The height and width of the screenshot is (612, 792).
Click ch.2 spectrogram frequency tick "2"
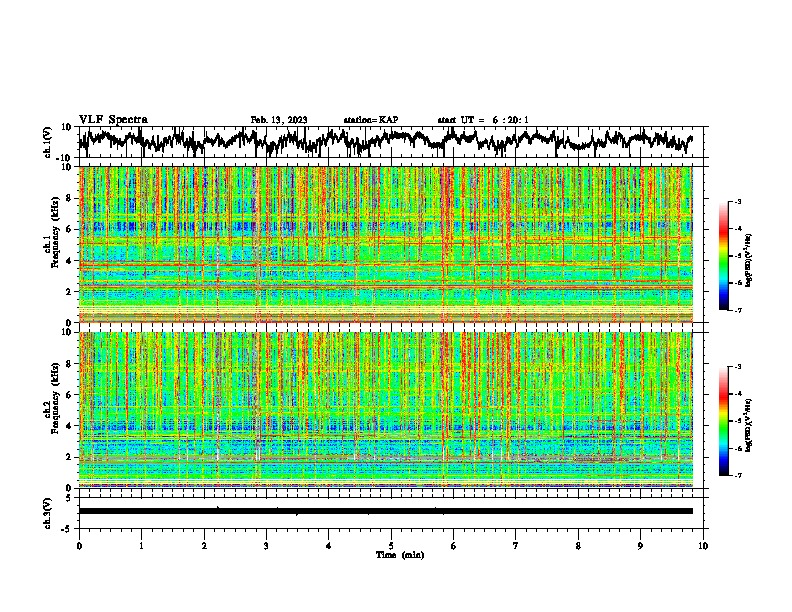click(x=70, y=457)
